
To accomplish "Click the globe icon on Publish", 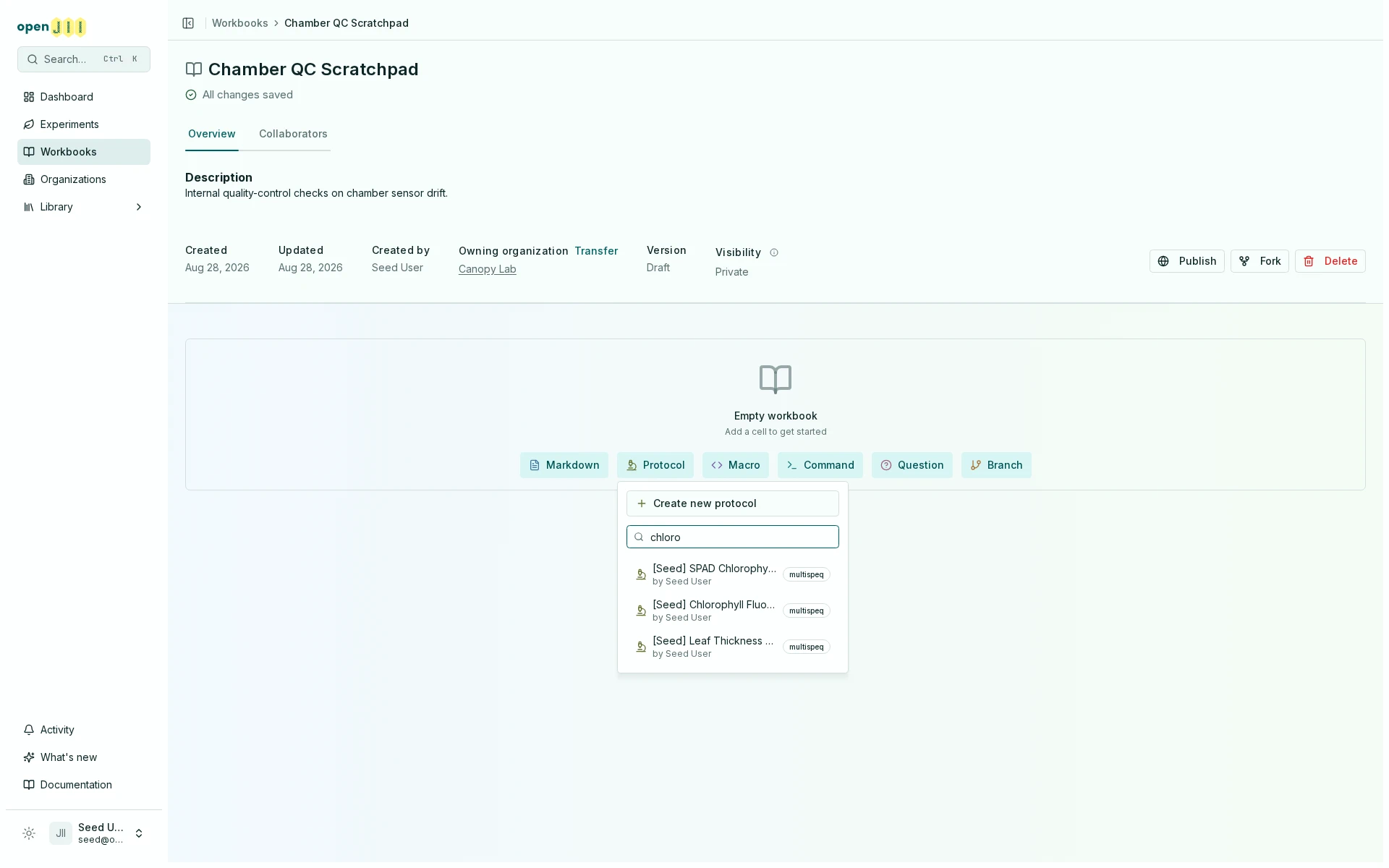I will (x=1163, y=261).
